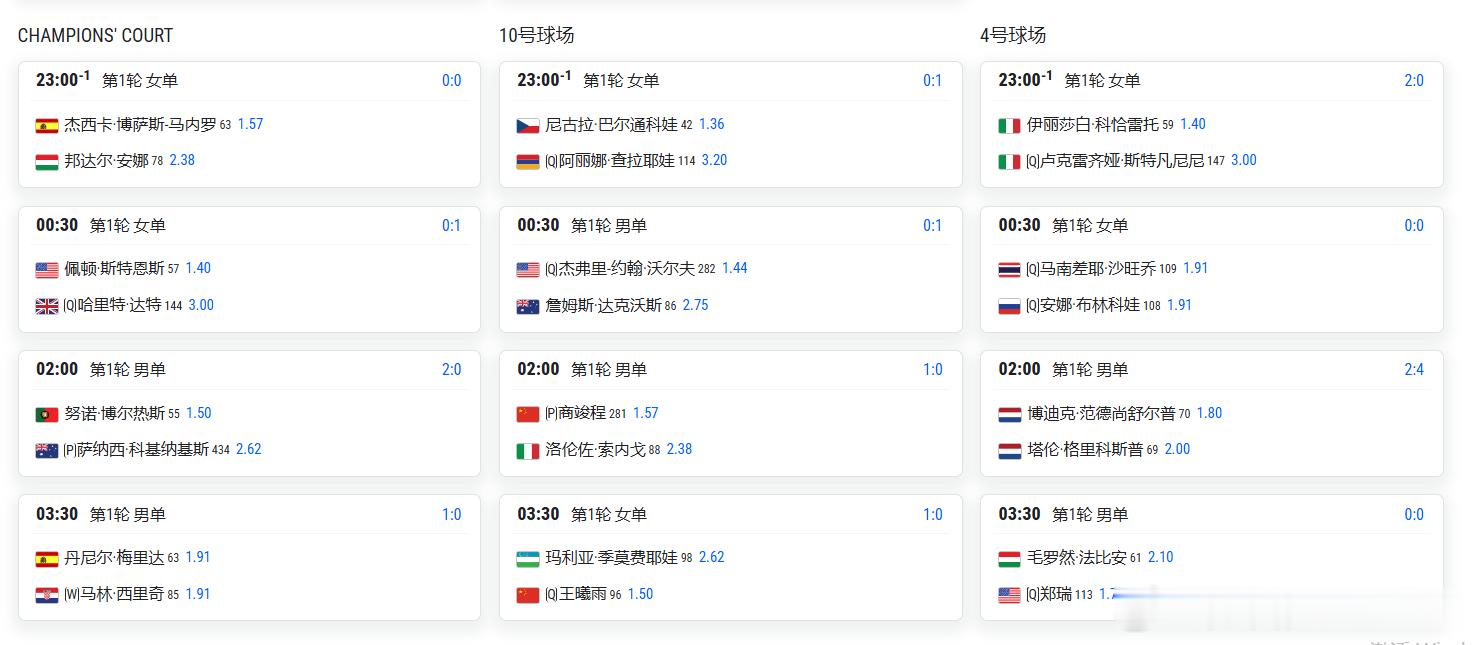
Task: Open the 10号球场 court heading
Action: pyautogui.click(x=537, y=35)
